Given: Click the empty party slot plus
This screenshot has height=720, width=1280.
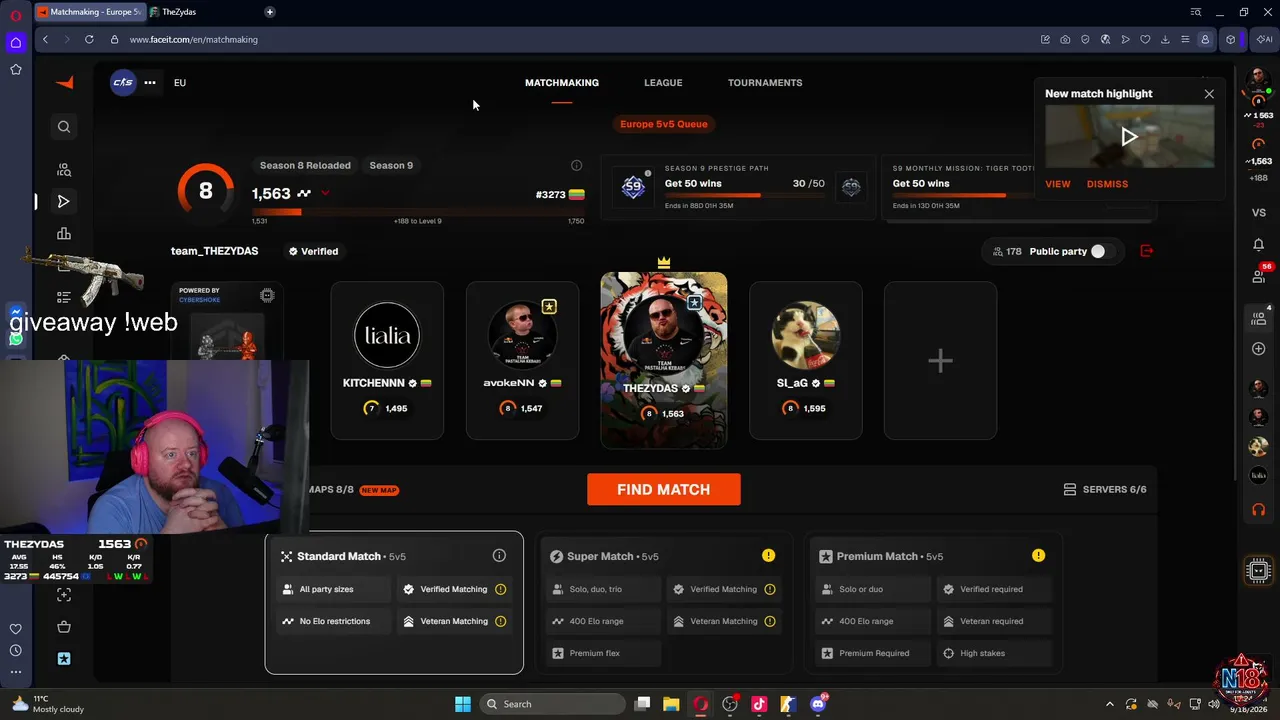Looking at the screenshot, I should (940, 361).
